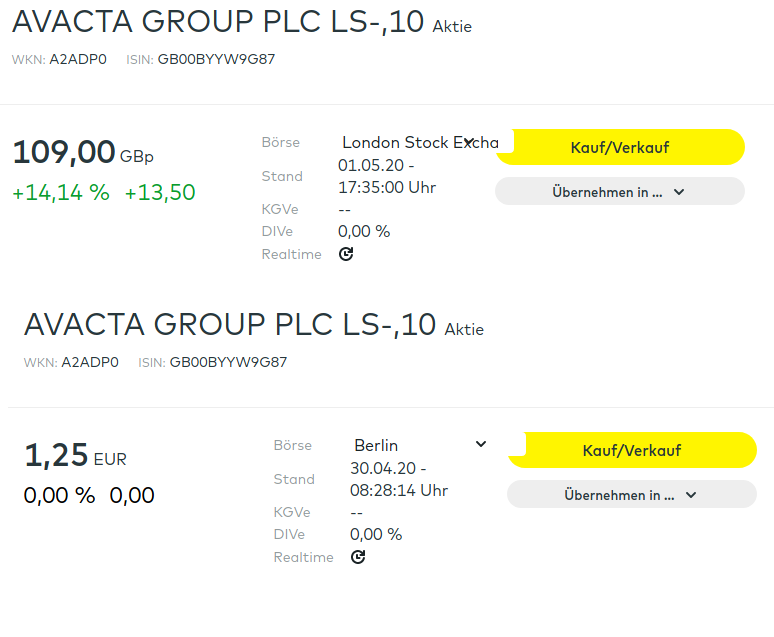The height and width of the screenshot is (637, 774).
Task: Click the Realtime refresh icon for London listing
Action: coord(346,254)
